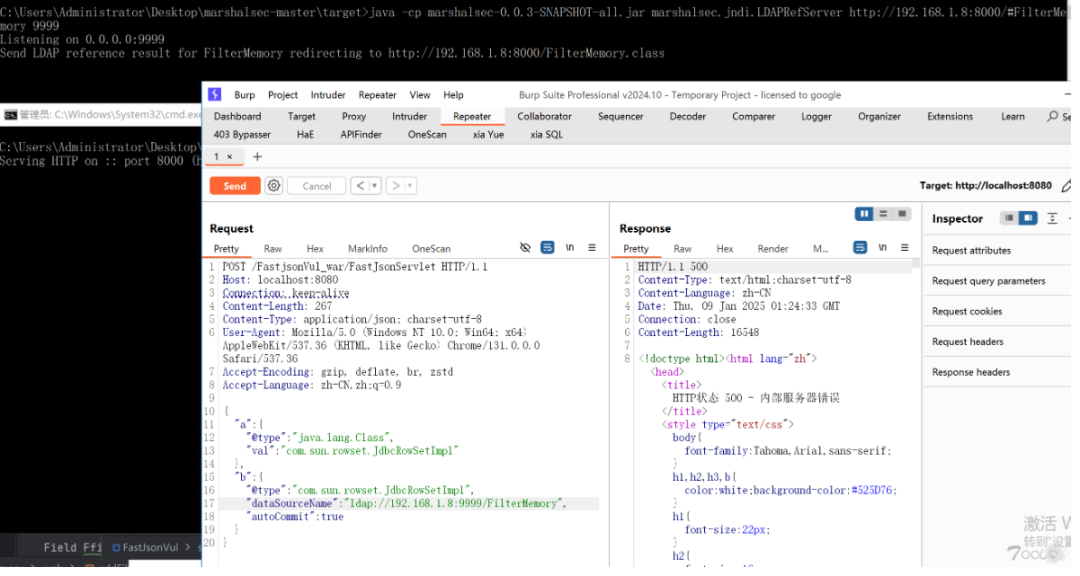Select tabbed layout icon

[x=902, y=214]
